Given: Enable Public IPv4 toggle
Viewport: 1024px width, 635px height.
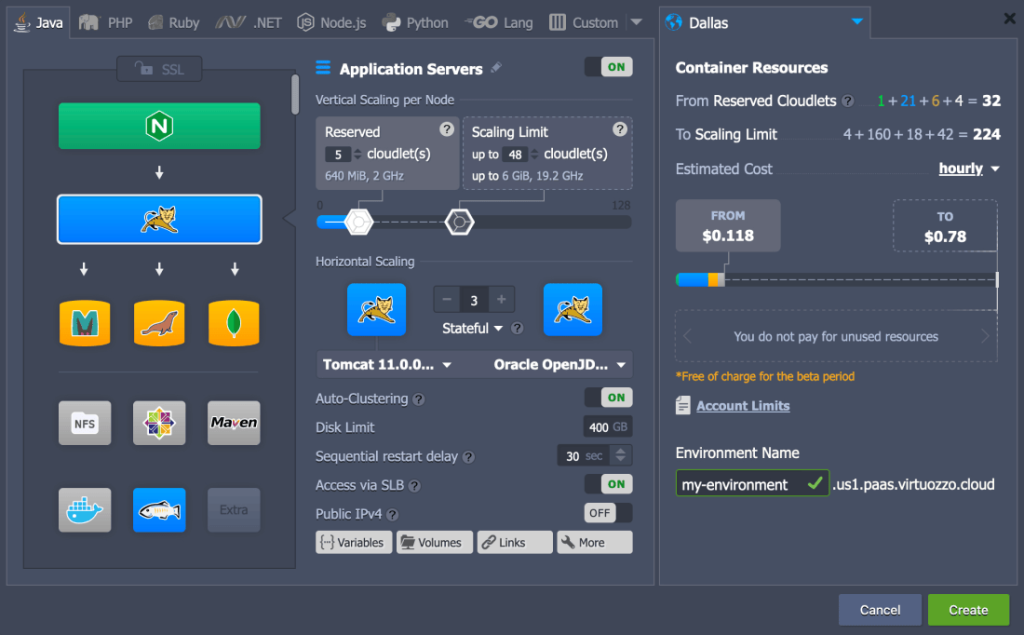Looking at the screenshot, I should tap(608, 513).
